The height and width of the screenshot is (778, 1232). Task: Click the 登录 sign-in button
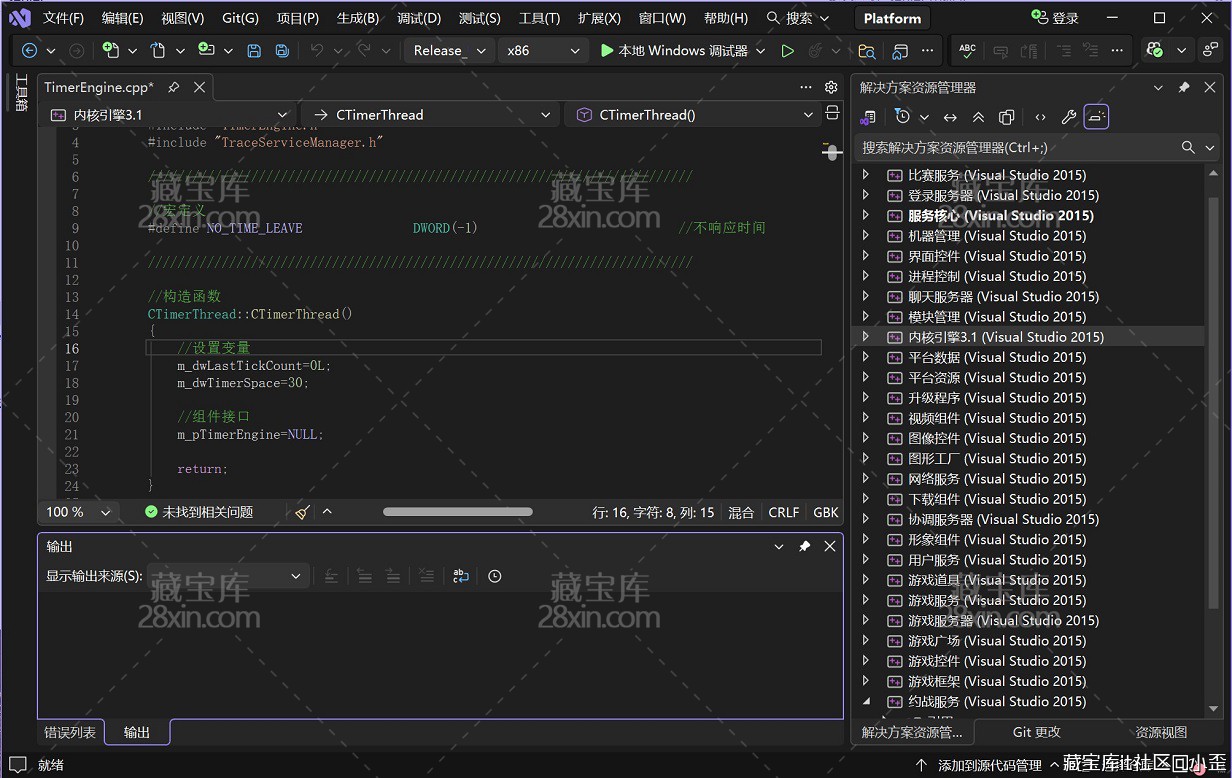pyautogui.click(x=1055, y=18)
